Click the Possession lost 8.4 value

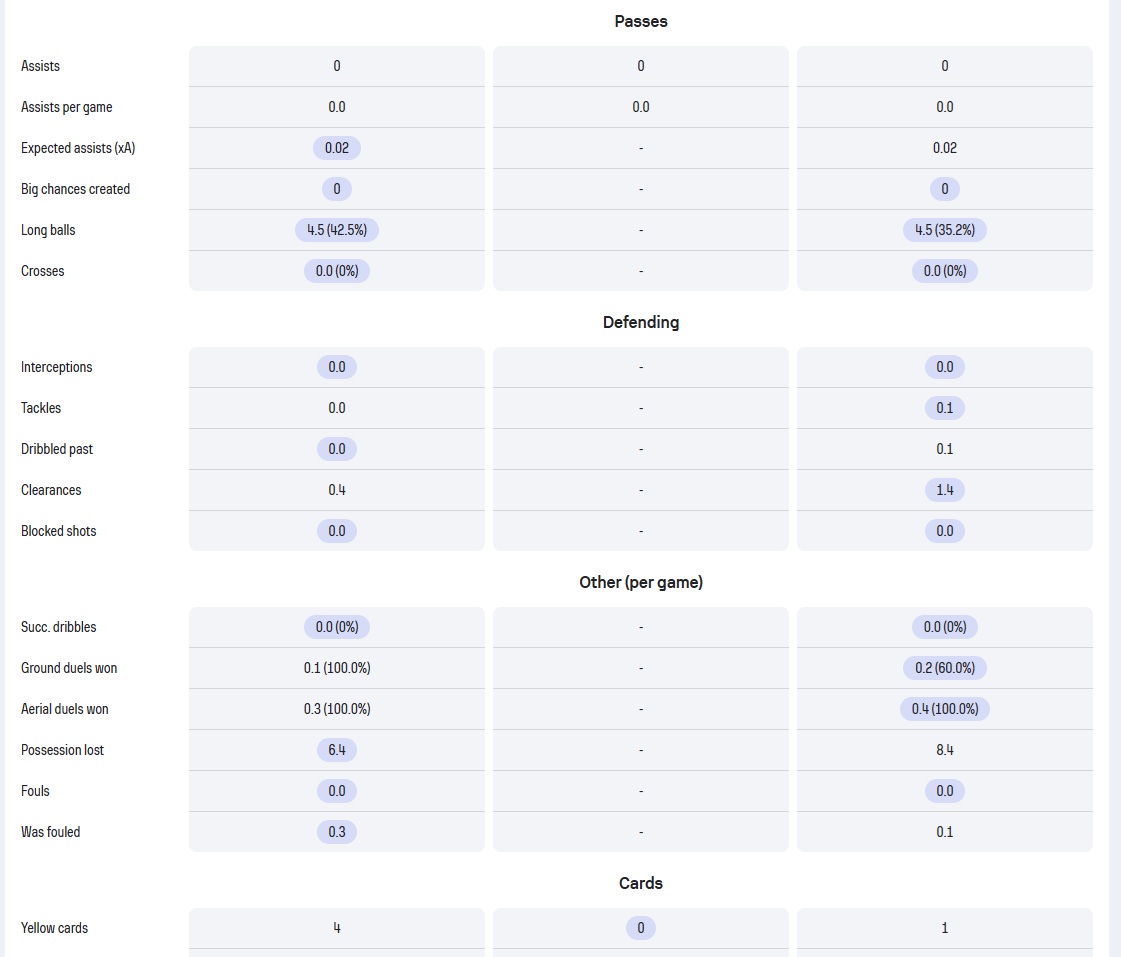coord(944,750)
